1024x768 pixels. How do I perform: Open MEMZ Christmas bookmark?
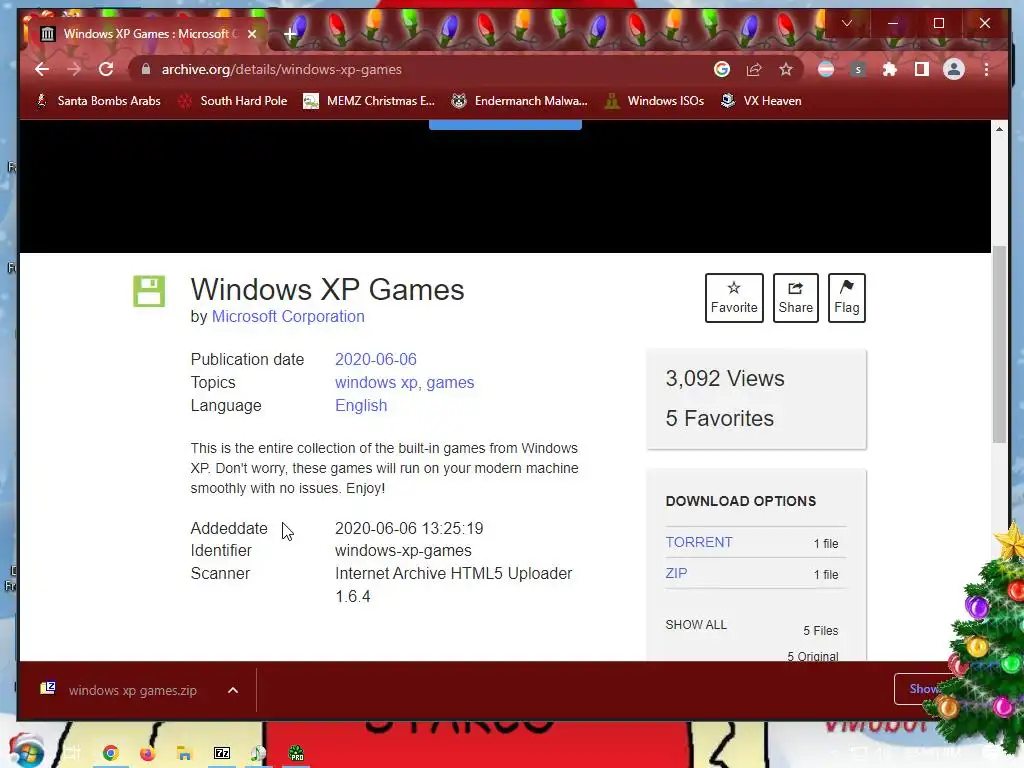(369, 101)
